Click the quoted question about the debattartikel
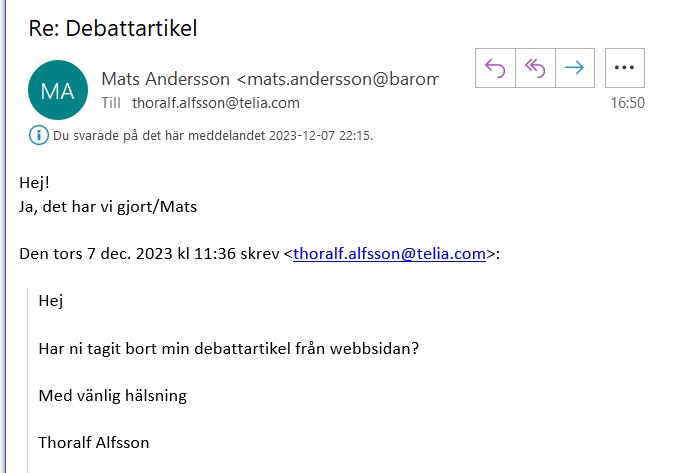Viewport: 677px width, 473px height. click(226, 347)
